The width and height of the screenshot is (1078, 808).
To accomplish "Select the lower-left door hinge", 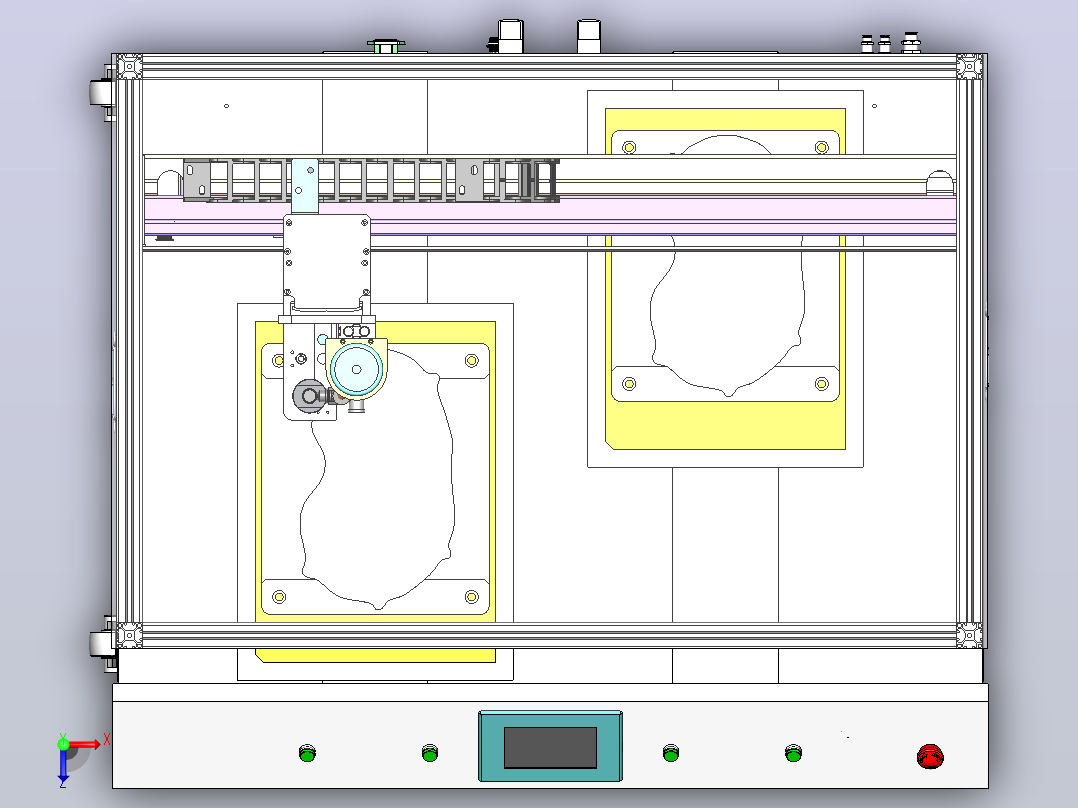I will 102,644.
